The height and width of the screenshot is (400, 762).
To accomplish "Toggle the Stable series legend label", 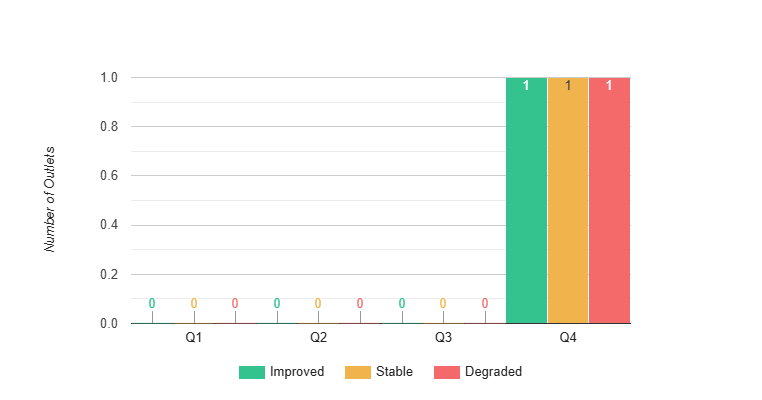I will click(395, 372).
